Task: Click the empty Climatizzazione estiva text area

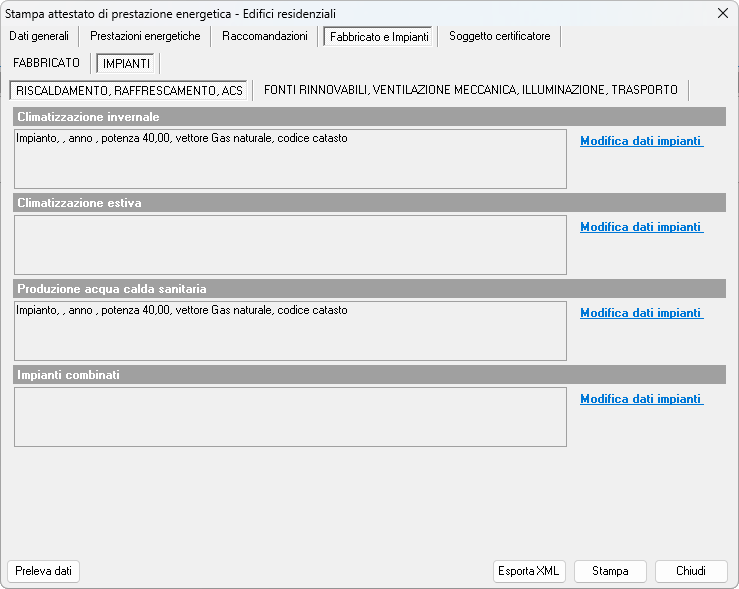Action: click(290, 245)
